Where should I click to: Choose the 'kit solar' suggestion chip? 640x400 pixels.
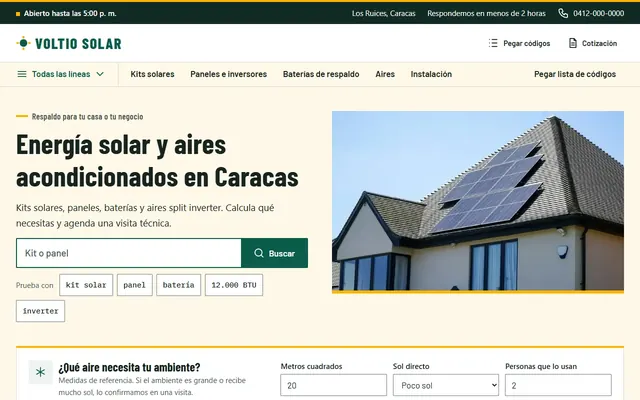[86, 285]
